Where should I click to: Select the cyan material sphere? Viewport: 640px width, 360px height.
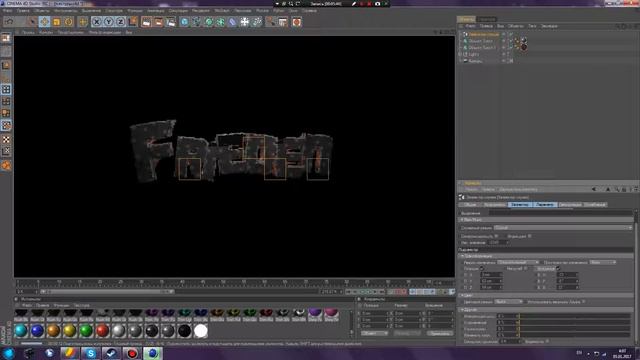click(21, 331)
